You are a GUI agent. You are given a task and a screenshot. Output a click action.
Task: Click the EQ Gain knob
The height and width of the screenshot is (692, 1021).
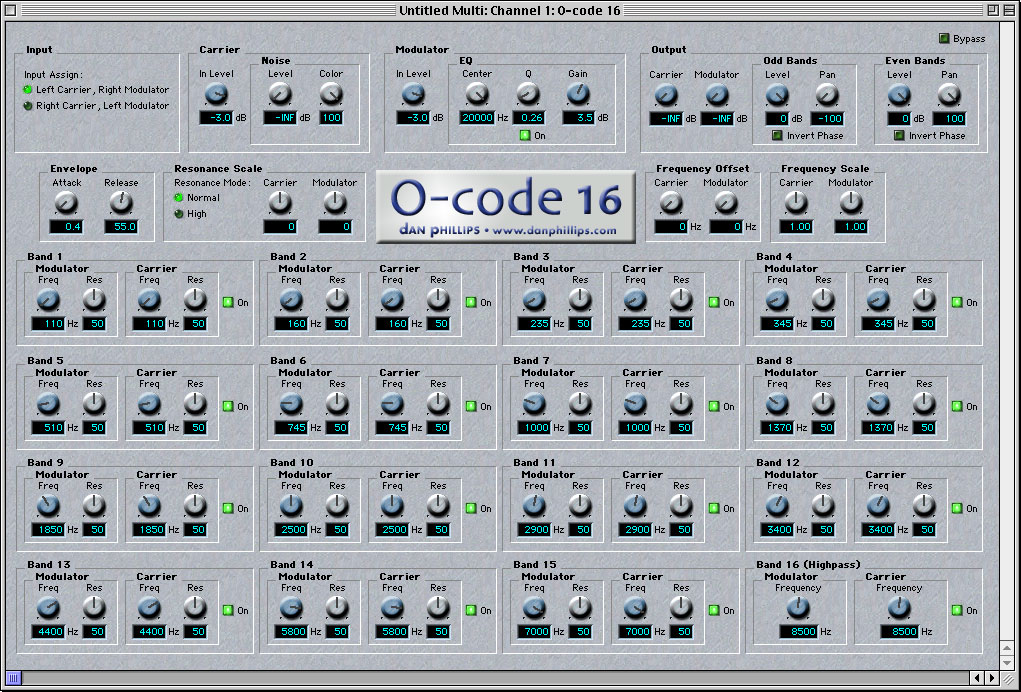(578, 95)
